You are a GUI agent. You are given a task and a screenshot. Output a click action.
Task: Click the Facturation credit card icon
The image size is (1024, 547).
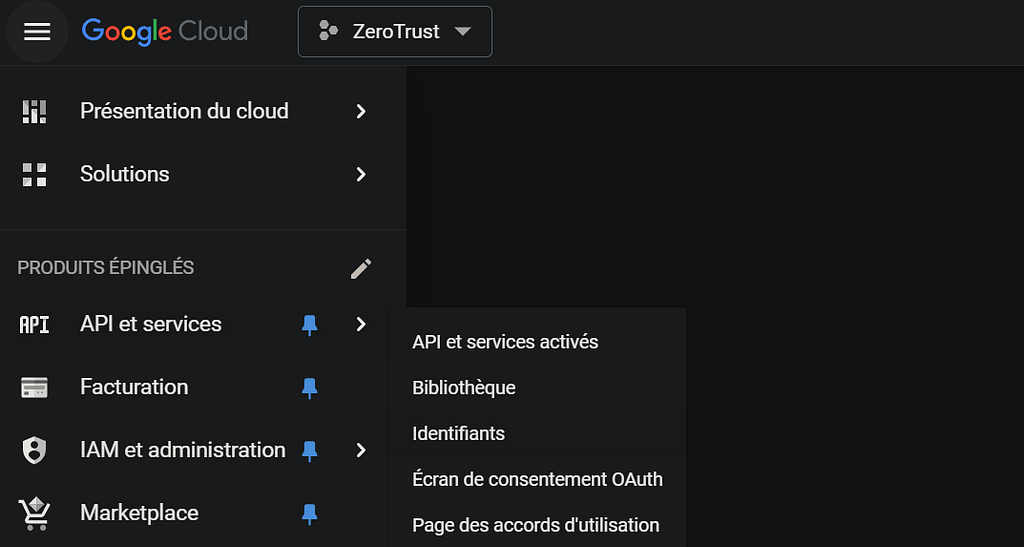tap(34, 388)
